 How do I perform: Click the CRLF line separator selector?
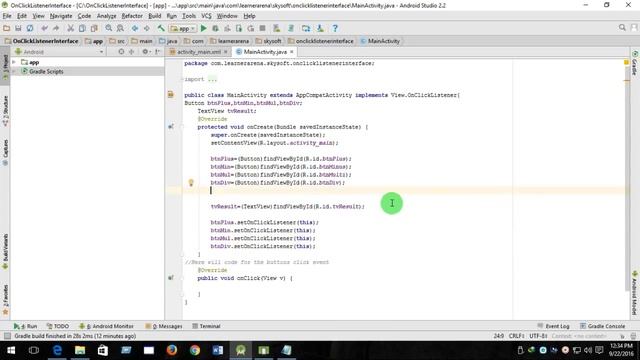click(516, 336)
